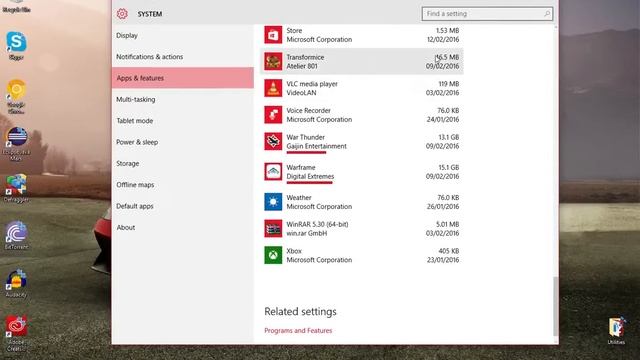Open Programs and Features link
This screenshot has height=360, width=640.
[298, 331]
